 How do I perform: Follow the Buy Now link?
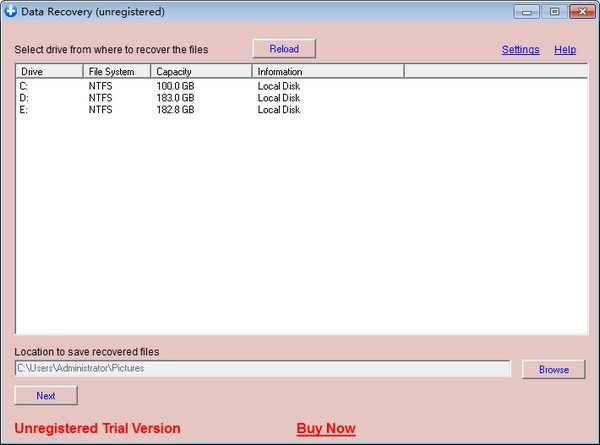pyautogui.click(x=326, y=429)
